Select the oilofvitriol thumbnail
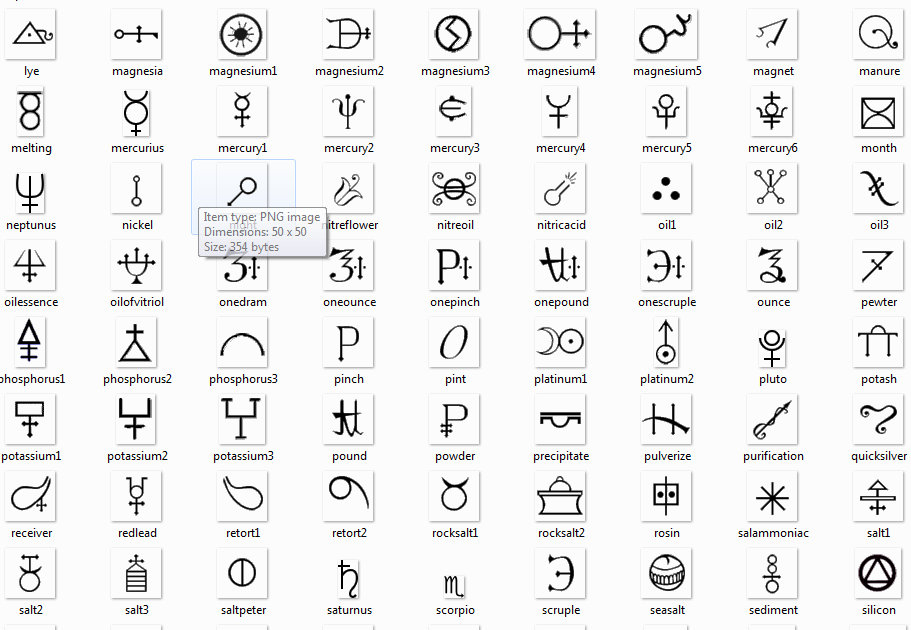This screenshot has width=911, height=630. coord(136,264)
